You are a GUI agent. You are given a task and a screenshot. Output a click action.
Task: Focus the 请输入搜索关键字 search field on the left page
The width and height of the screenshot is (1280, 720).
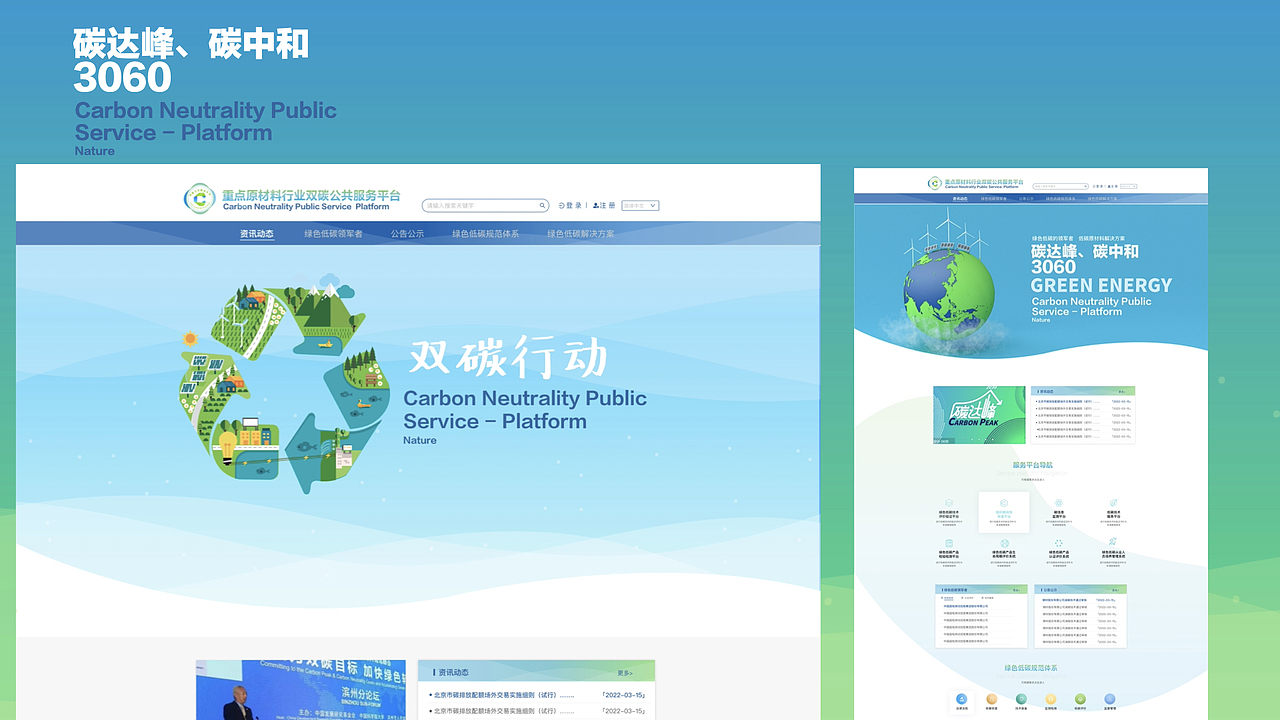(x=485, y=205)
